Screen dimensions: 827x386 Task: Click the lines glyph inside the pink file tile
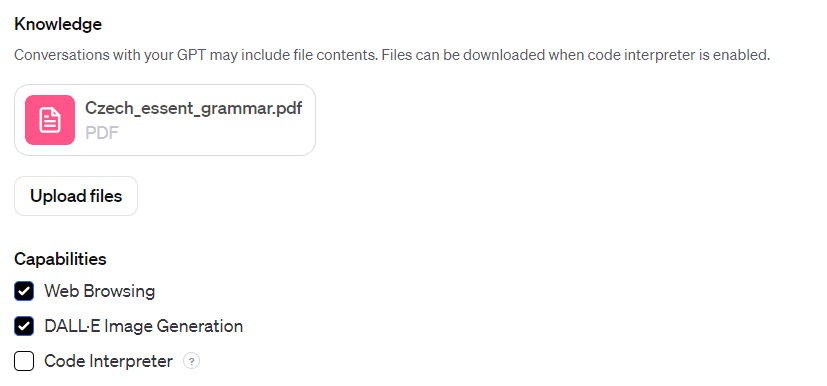point(50,120)
